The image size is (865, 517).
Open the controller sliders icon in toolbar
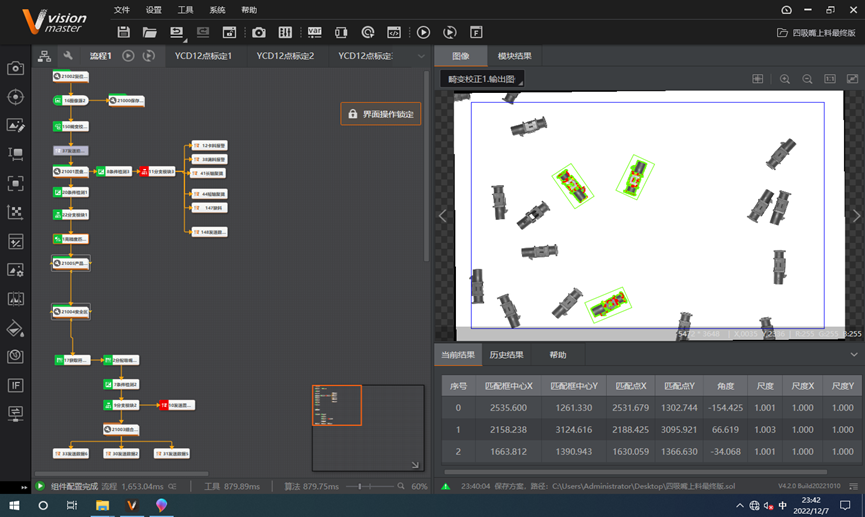pos(285,33)
